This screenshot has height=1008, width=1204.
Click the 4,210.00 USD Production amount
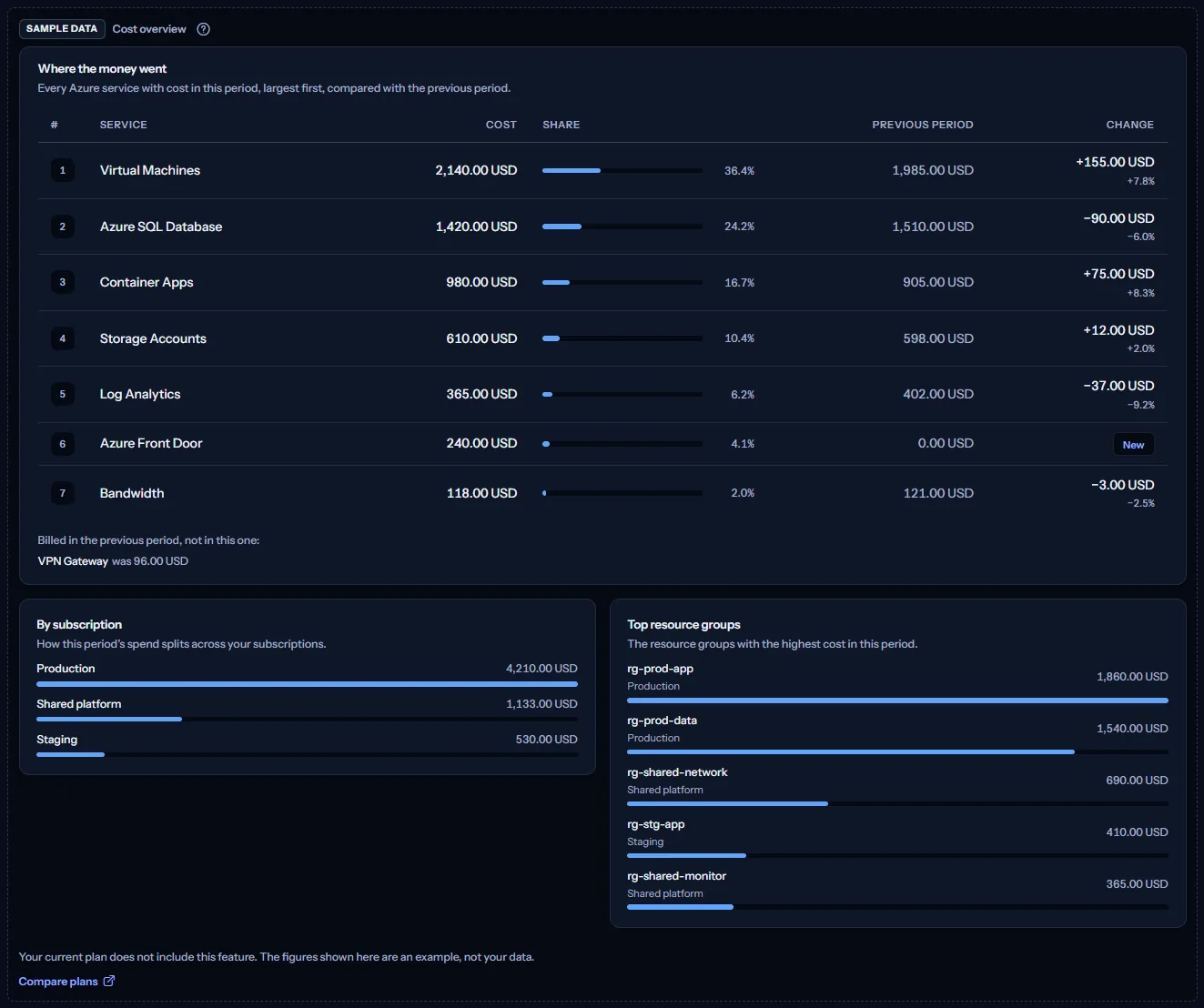(541, 669)
